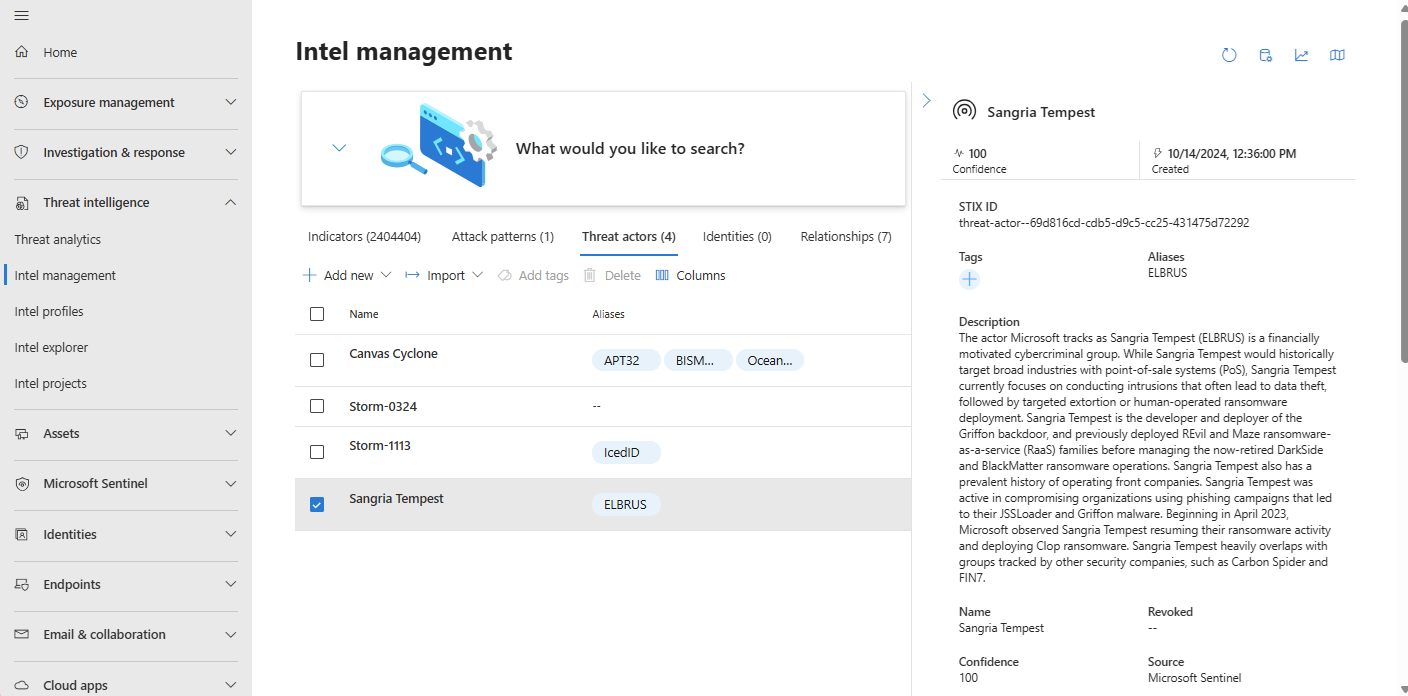
Task: Open the Add new dropdown
Action: coord(348,275)
